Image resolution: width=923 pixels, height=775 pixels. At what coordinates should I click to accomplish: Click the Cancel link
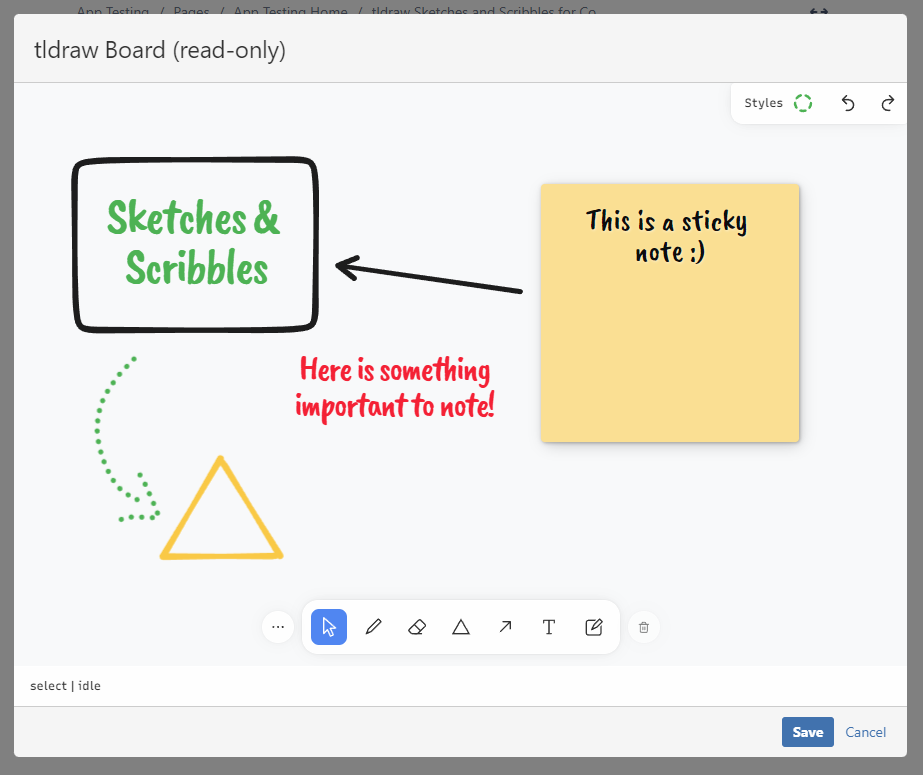(865, 732)
